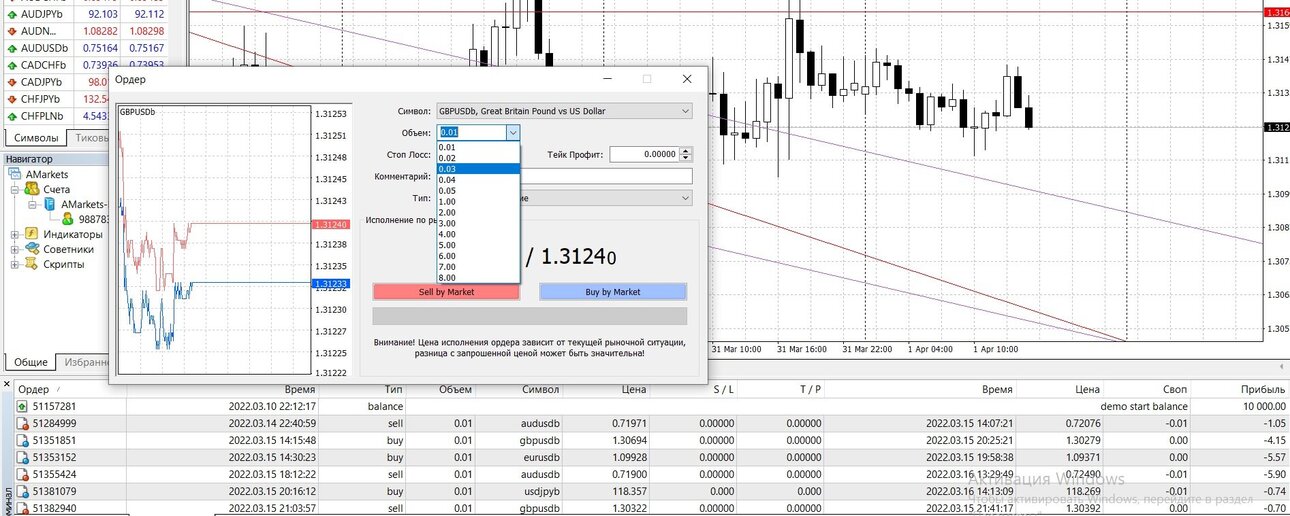This screenshot has width=1290, height=516.
Task: Click the gray progress bar under Sell button
Action: (x=530, y=316)
